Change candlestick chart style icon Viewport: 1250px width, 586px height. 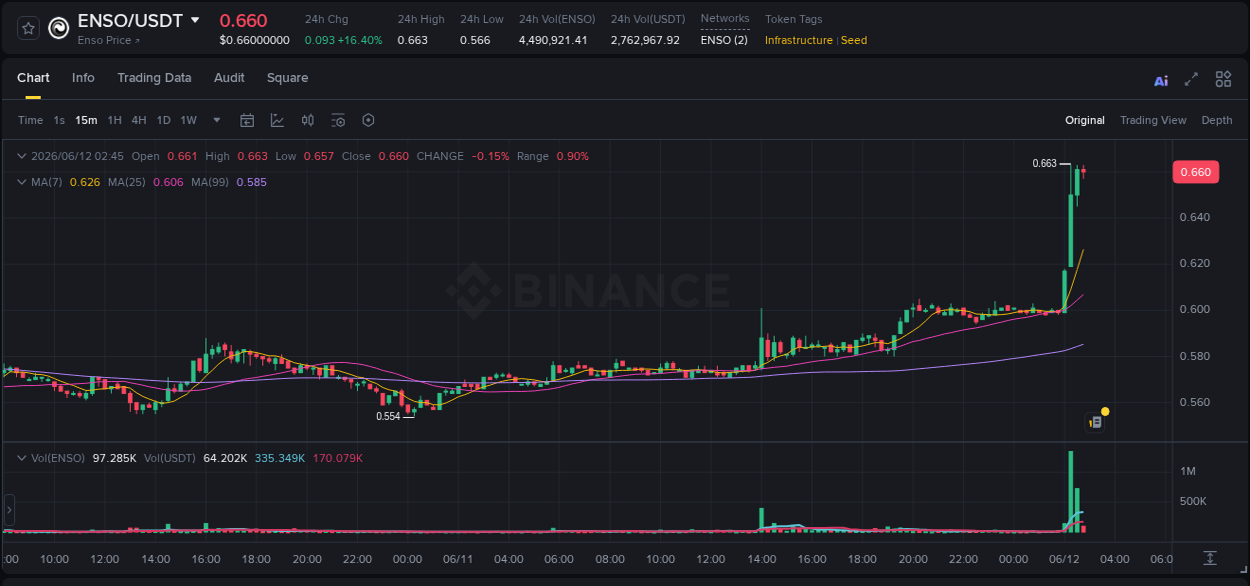pyautogui.click(x=308, y=120)
